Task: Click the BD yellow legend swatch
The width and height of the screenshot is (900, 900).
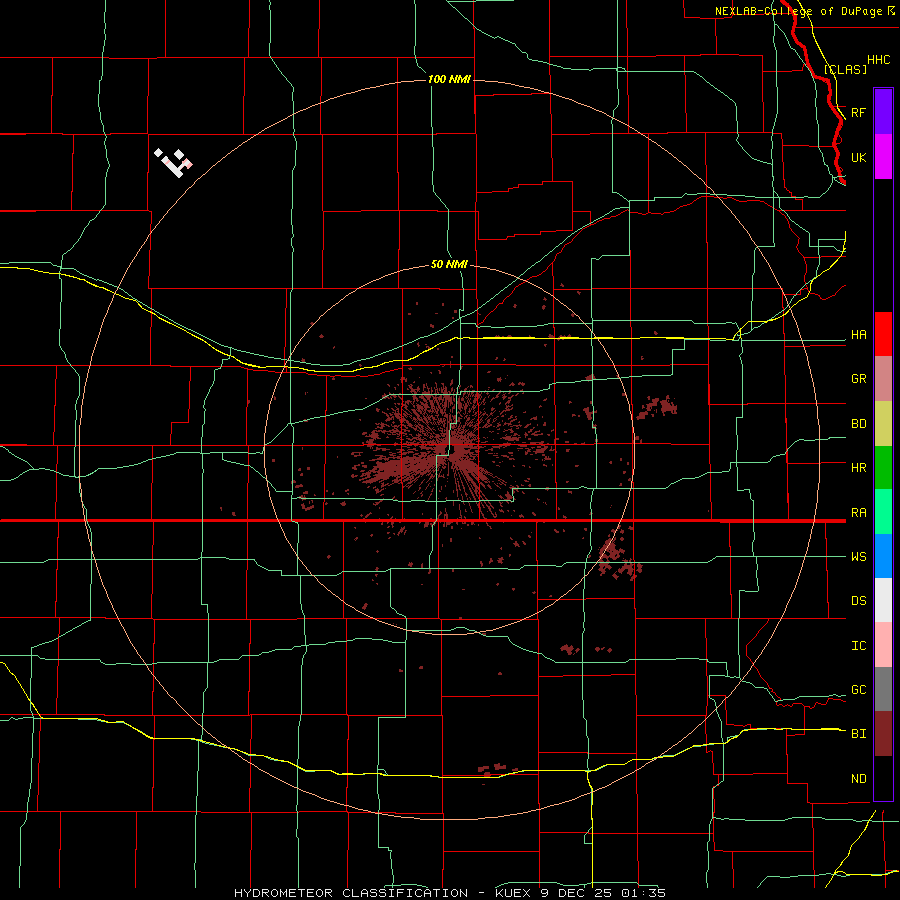Action: point(883,424)
